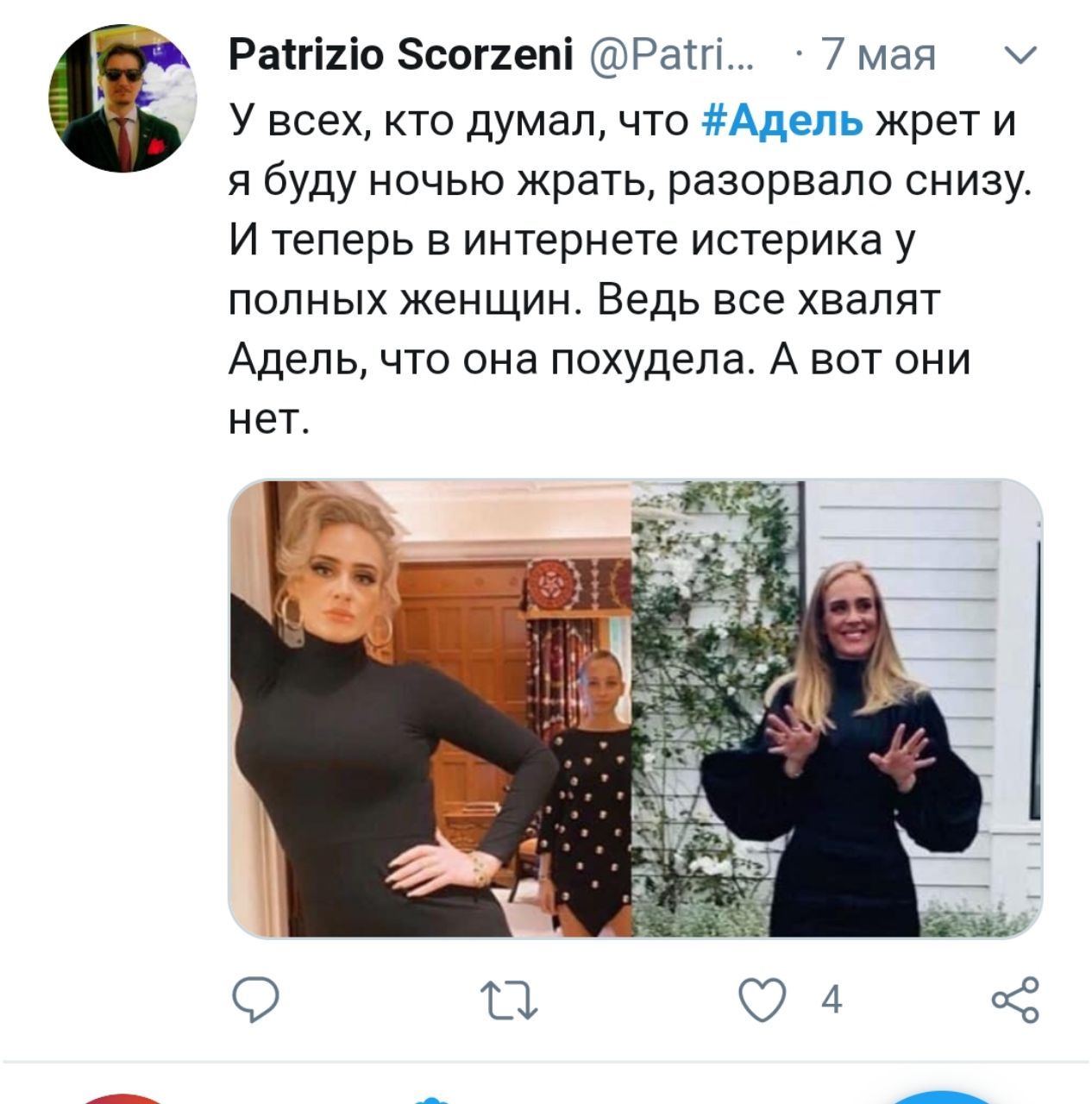The width and height of the screenshot is (1092, 1104).
Task: Open the tweet date 7 мая
Action: click(877, 56)
